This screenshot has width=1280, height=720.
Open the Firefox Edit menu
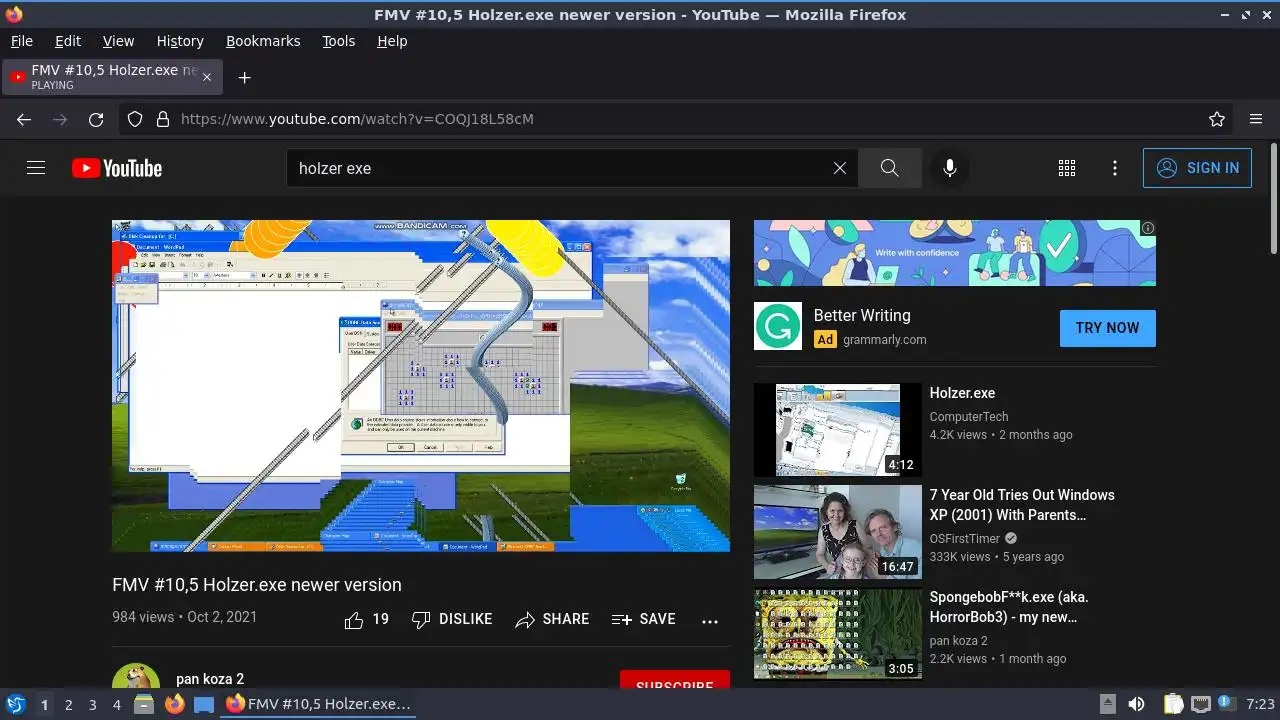tap(68, 41)
